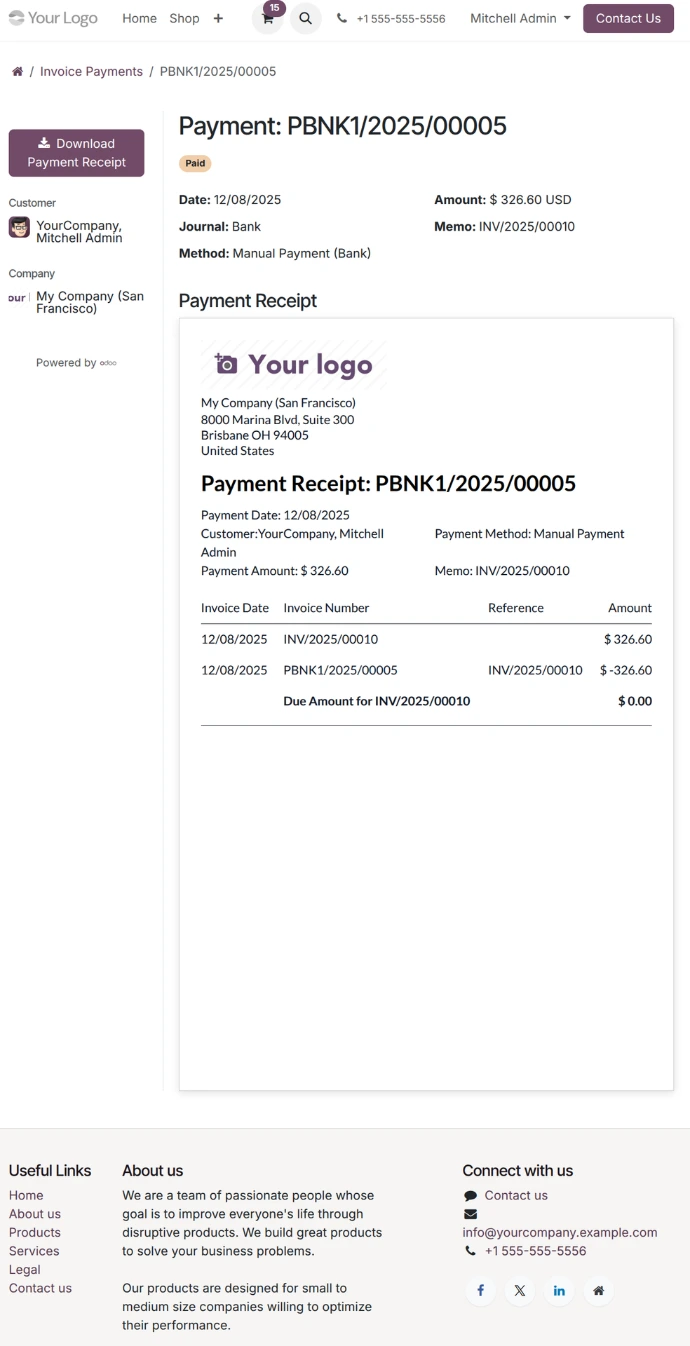Go to the Home menu item
This screenshot has width=690, height=1346.
point(139,19)
